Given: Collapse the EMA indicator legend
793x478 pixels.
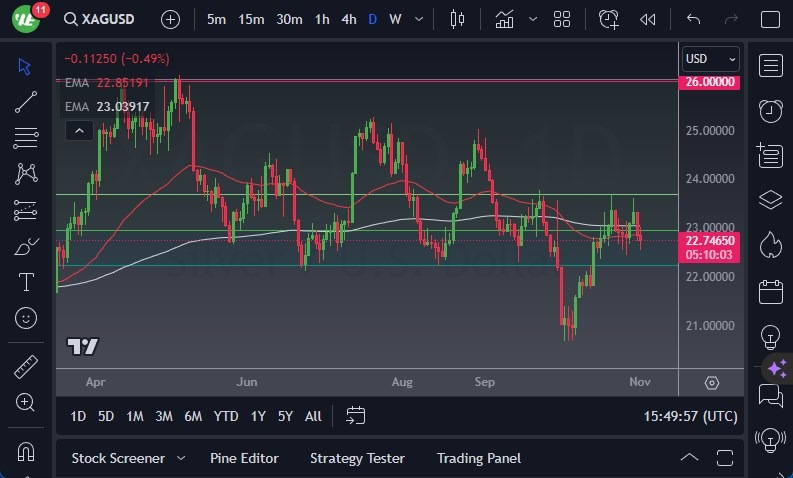Looking at the screenshot, I should point(79,130).
